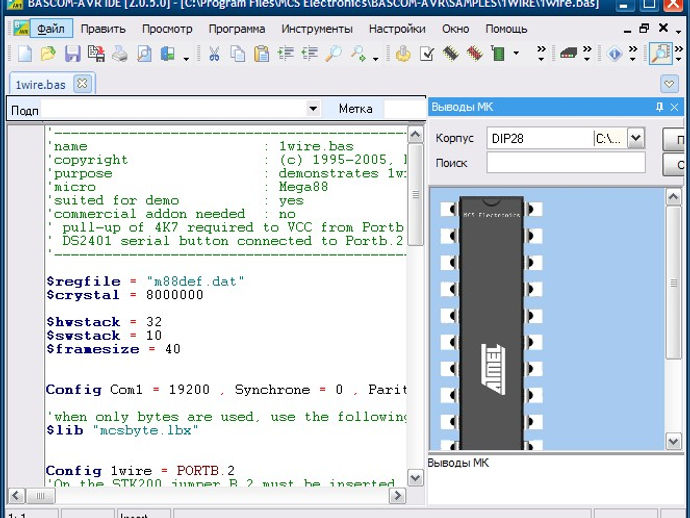The image size is (690, 518).
Task: Expand toolbar overflow after programmer icon
Action: (x=541, y=53)
